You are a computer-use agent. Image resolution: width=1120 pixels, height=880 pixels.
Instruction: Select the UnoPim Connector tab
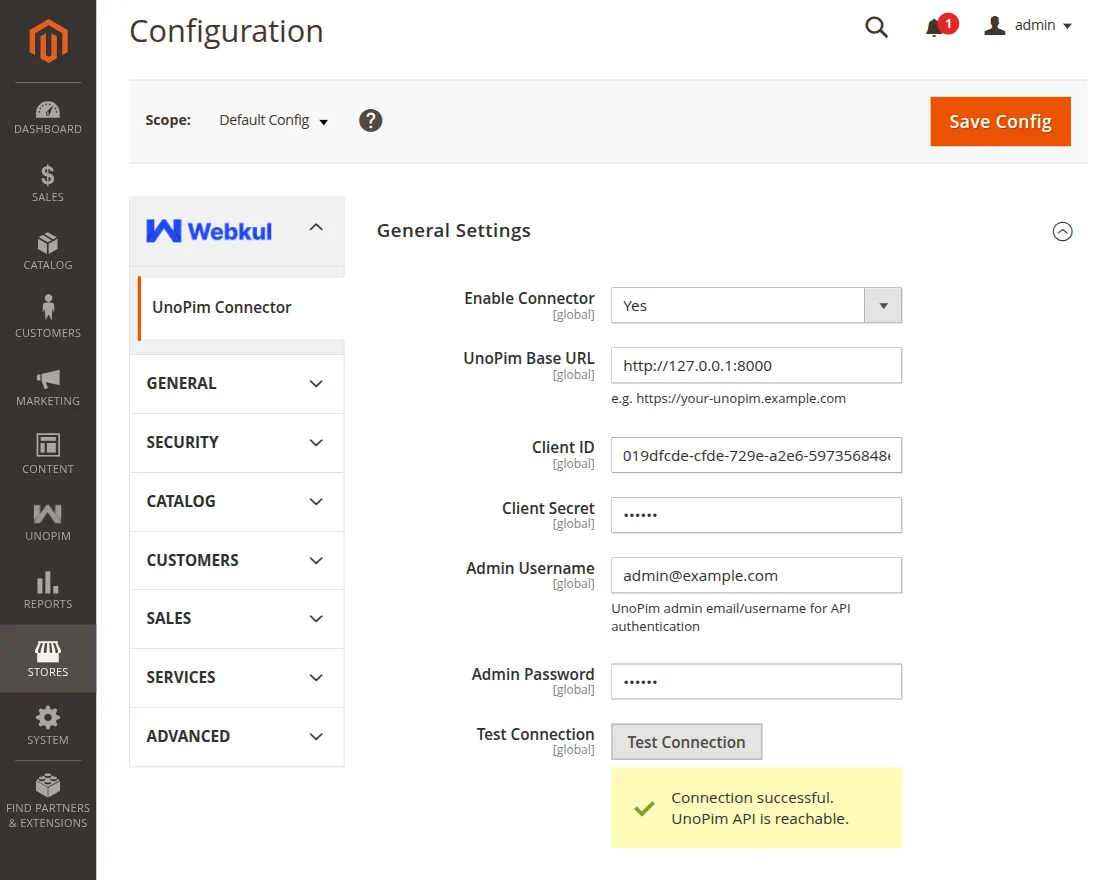pos(241,308)
